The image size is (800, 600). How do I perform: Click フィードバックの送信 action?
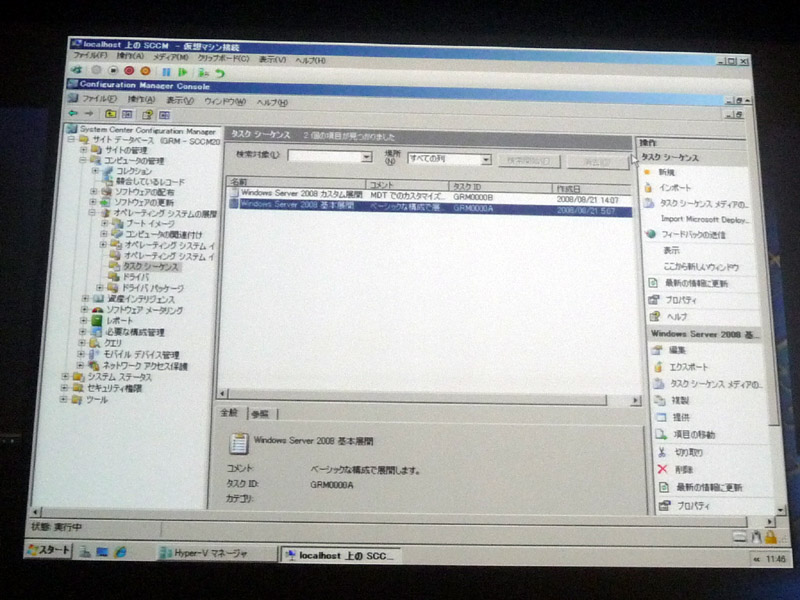point(693,235)
